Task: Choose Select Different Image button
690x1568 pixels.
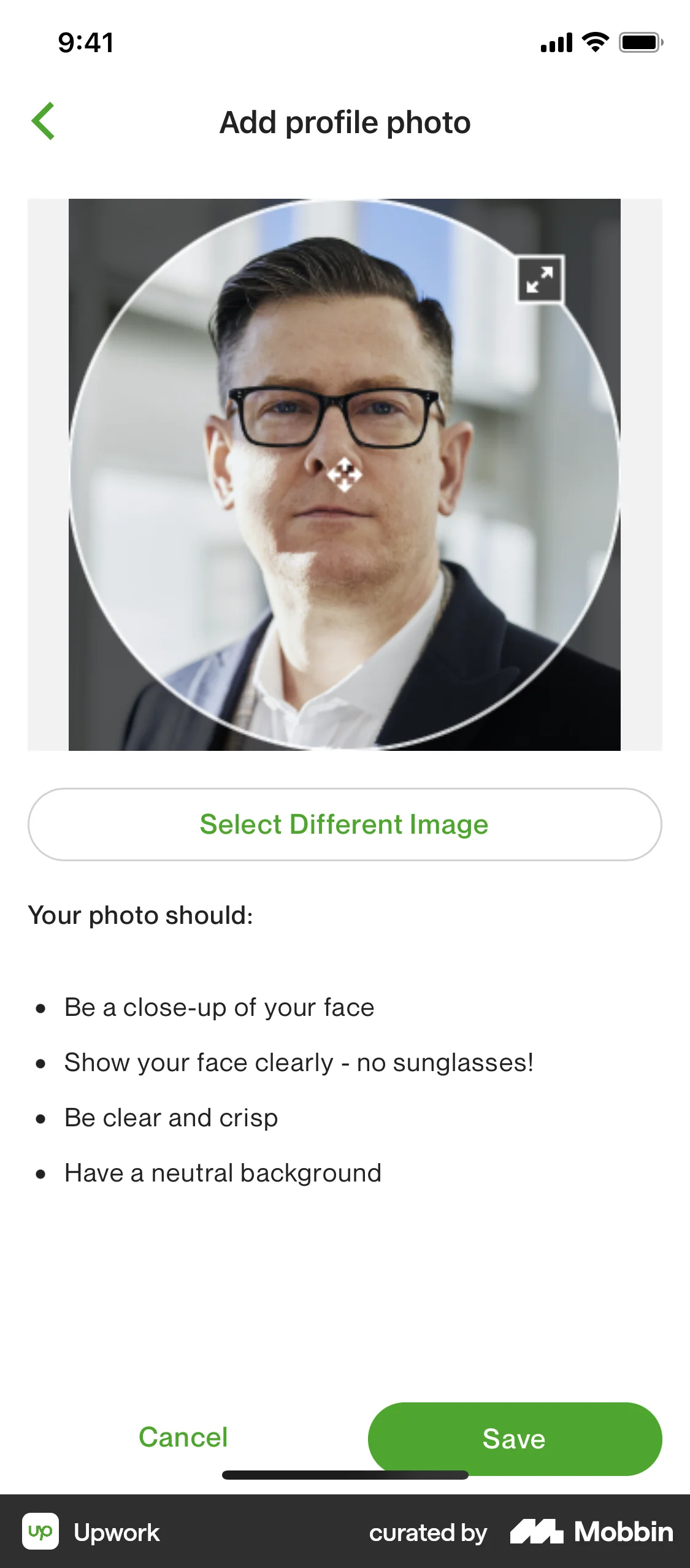Action: (345, 824)
